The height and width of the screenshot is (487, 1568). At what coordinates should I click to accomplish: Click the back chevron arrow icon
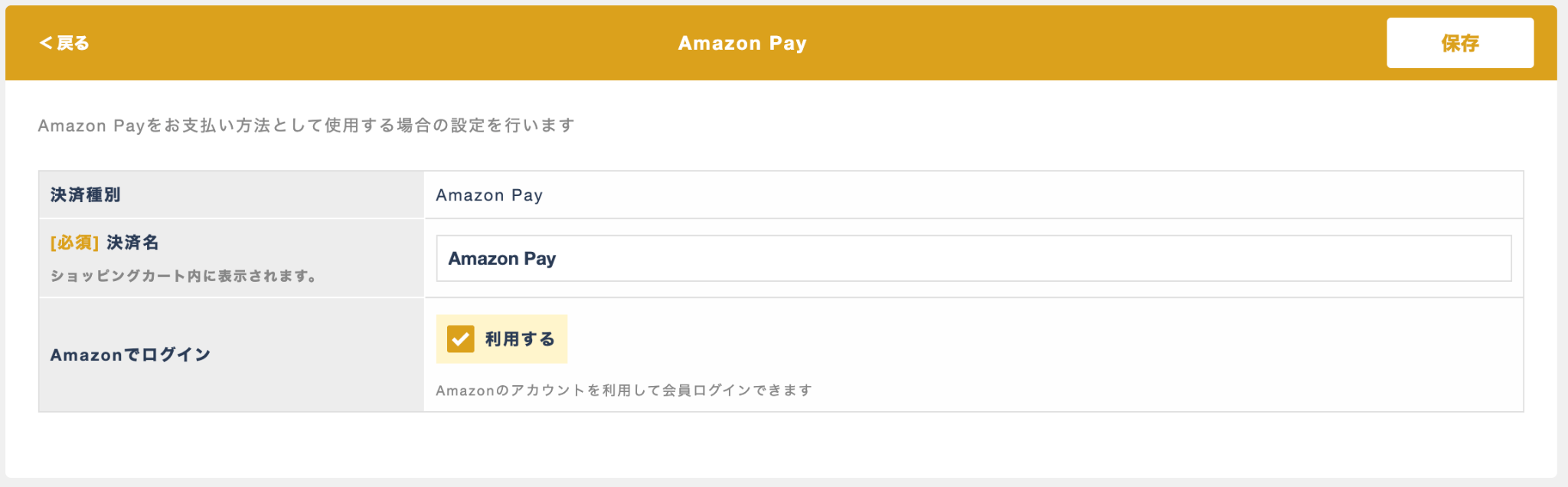coord(46,43)
